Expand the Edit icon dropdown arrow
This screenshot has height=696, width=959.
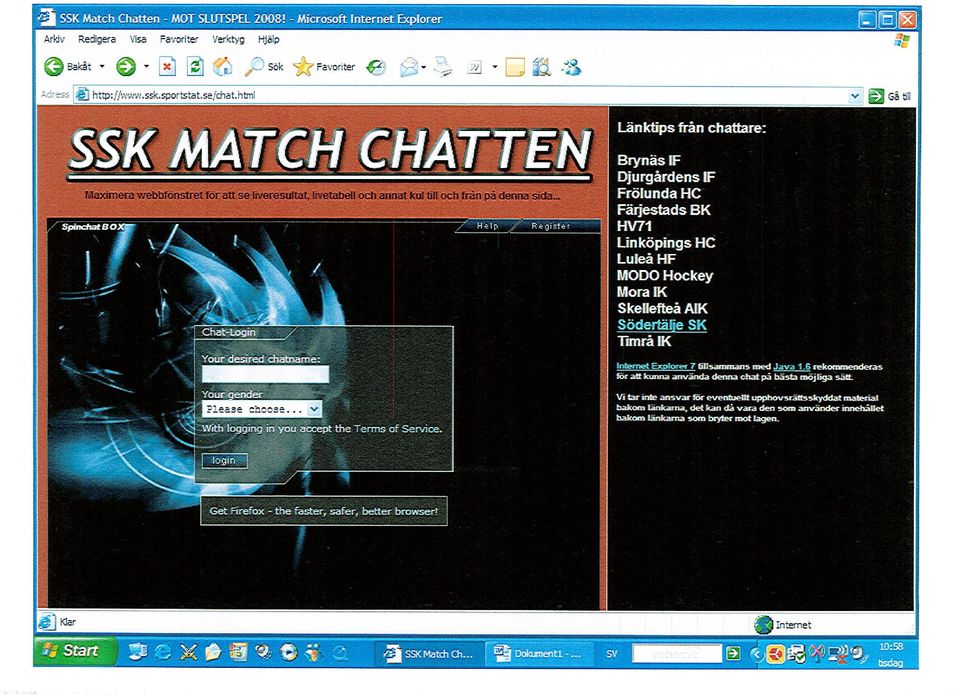494,67
